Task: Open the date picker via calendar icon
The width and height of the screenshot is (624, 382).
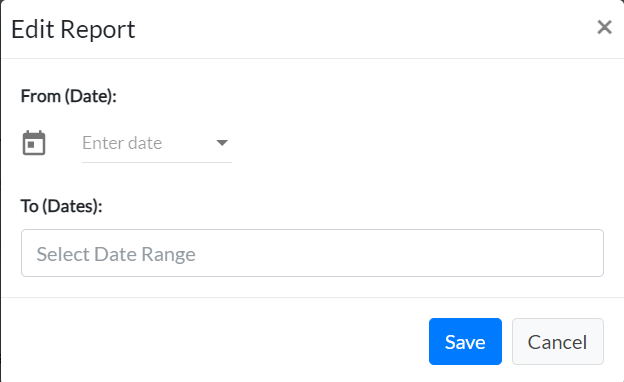Action: (x=34, y=143)
